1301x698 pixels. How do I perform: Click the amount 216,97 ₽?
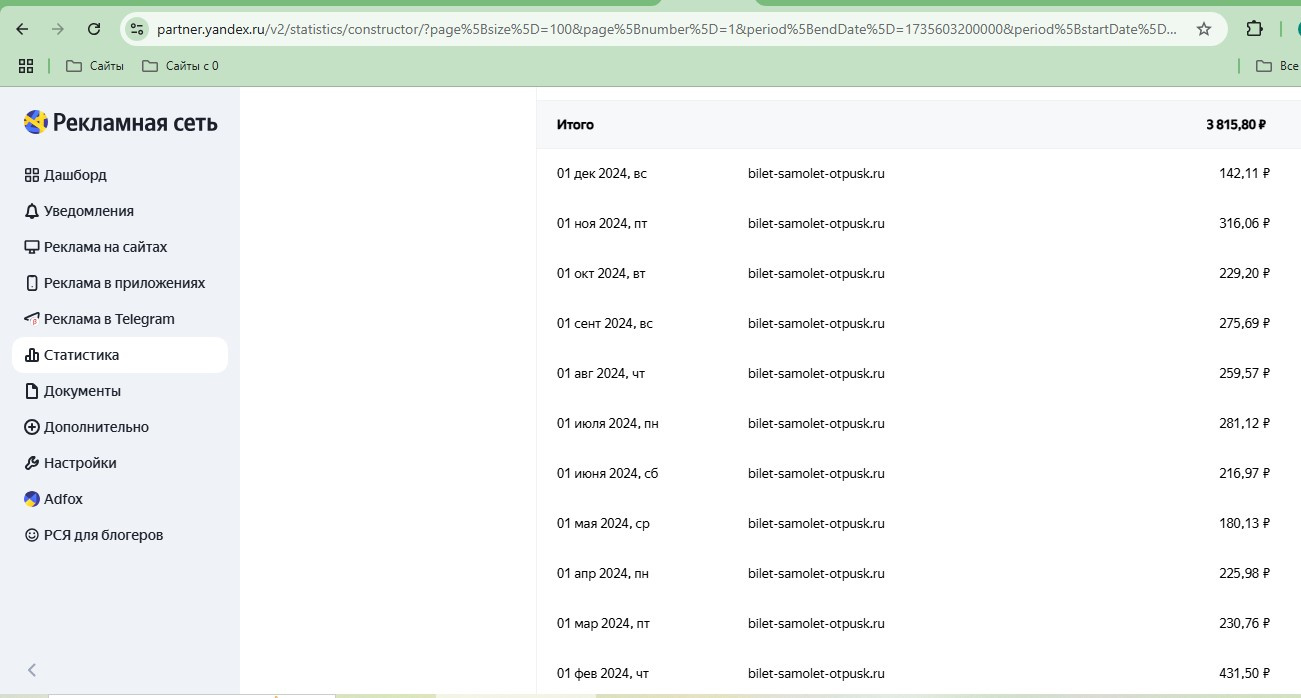coord(1244,473)
